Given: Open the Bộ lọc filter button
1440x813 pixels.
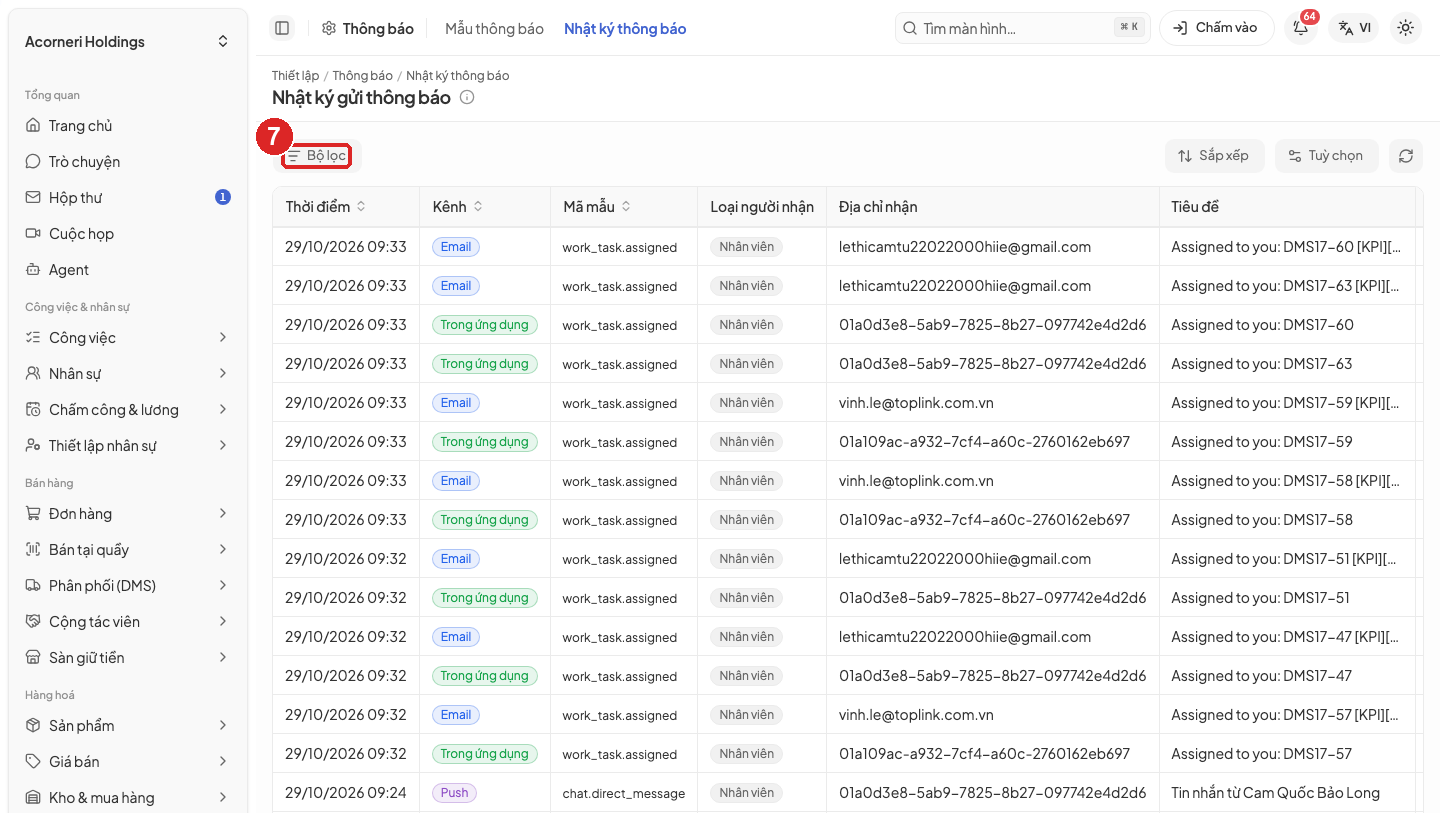Looking at the screenshot, I should [316, 156].
